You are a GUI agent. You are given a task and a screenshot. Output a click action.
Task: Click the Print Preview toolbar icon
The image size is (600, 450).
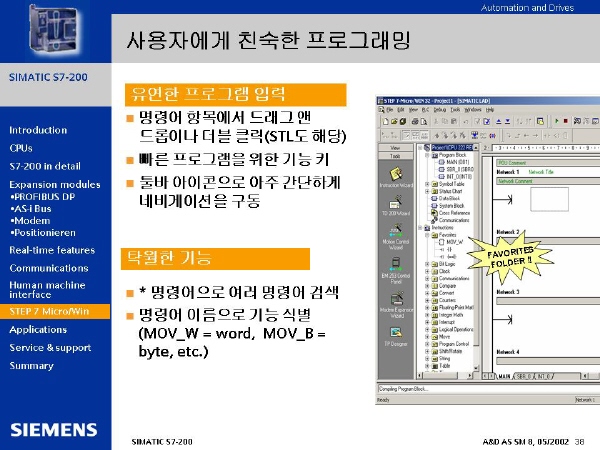point(423,122)
